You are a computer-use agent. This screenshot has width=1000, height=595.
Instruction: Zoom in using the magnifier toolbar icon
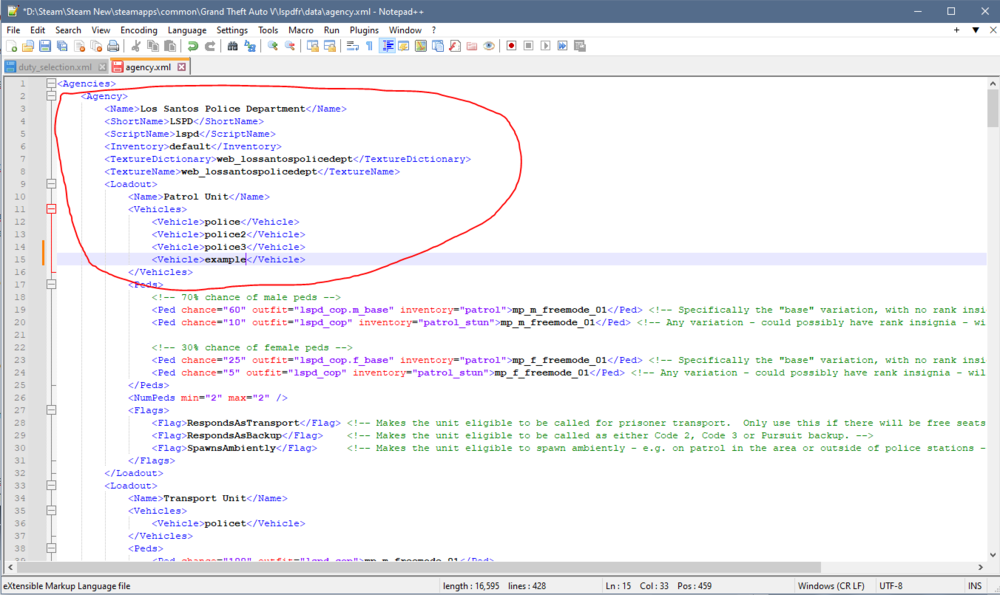pos(273,45)
